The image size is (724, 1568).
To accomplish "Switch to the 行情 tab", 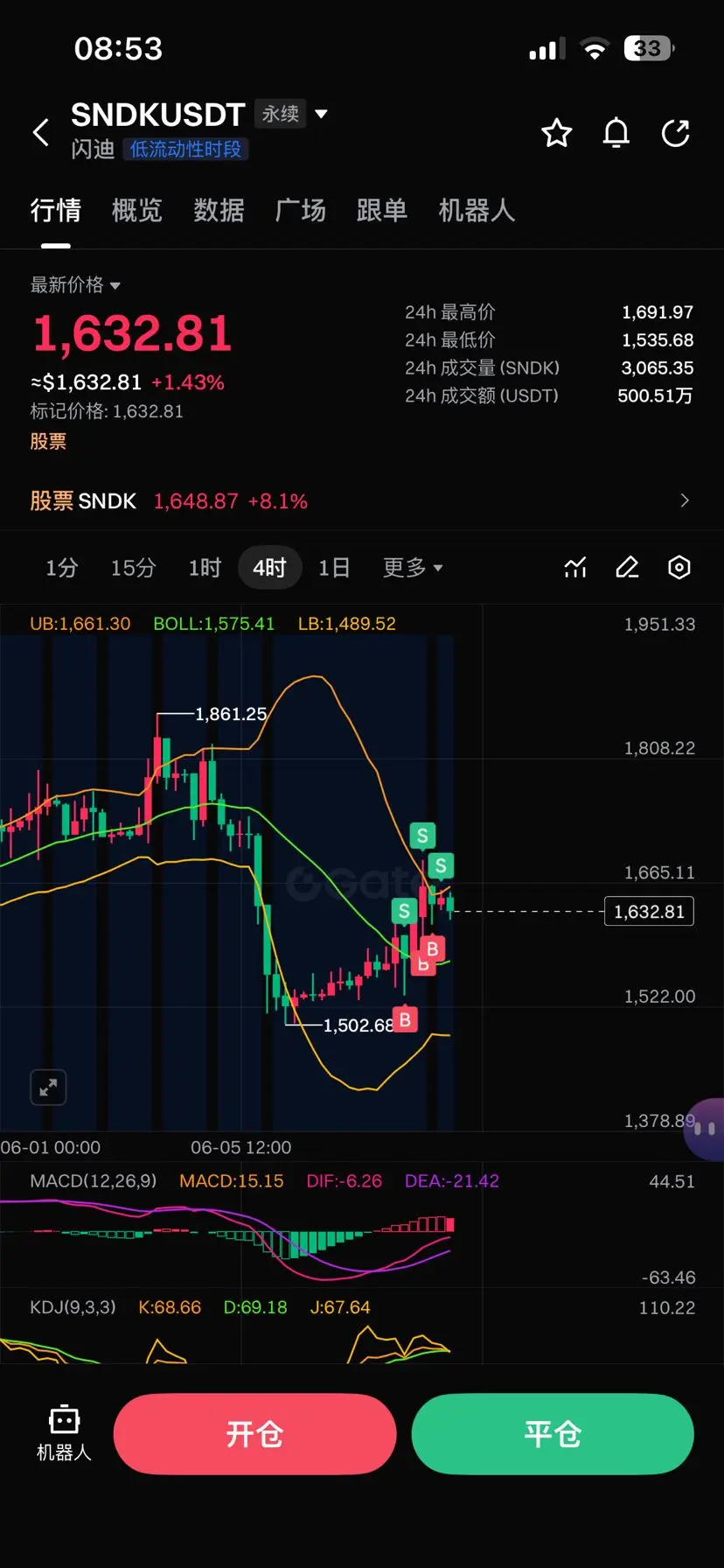I will point(56,210).
